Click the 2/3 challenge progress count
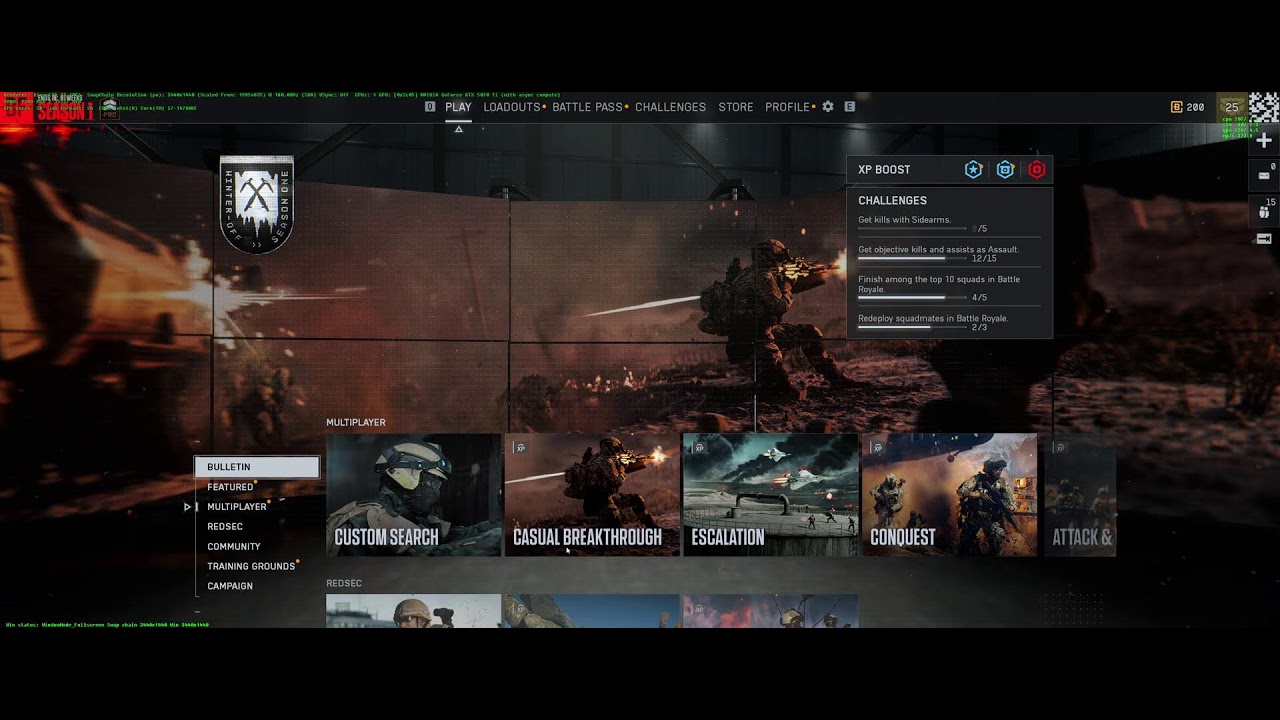 click(x=979, y=327)
